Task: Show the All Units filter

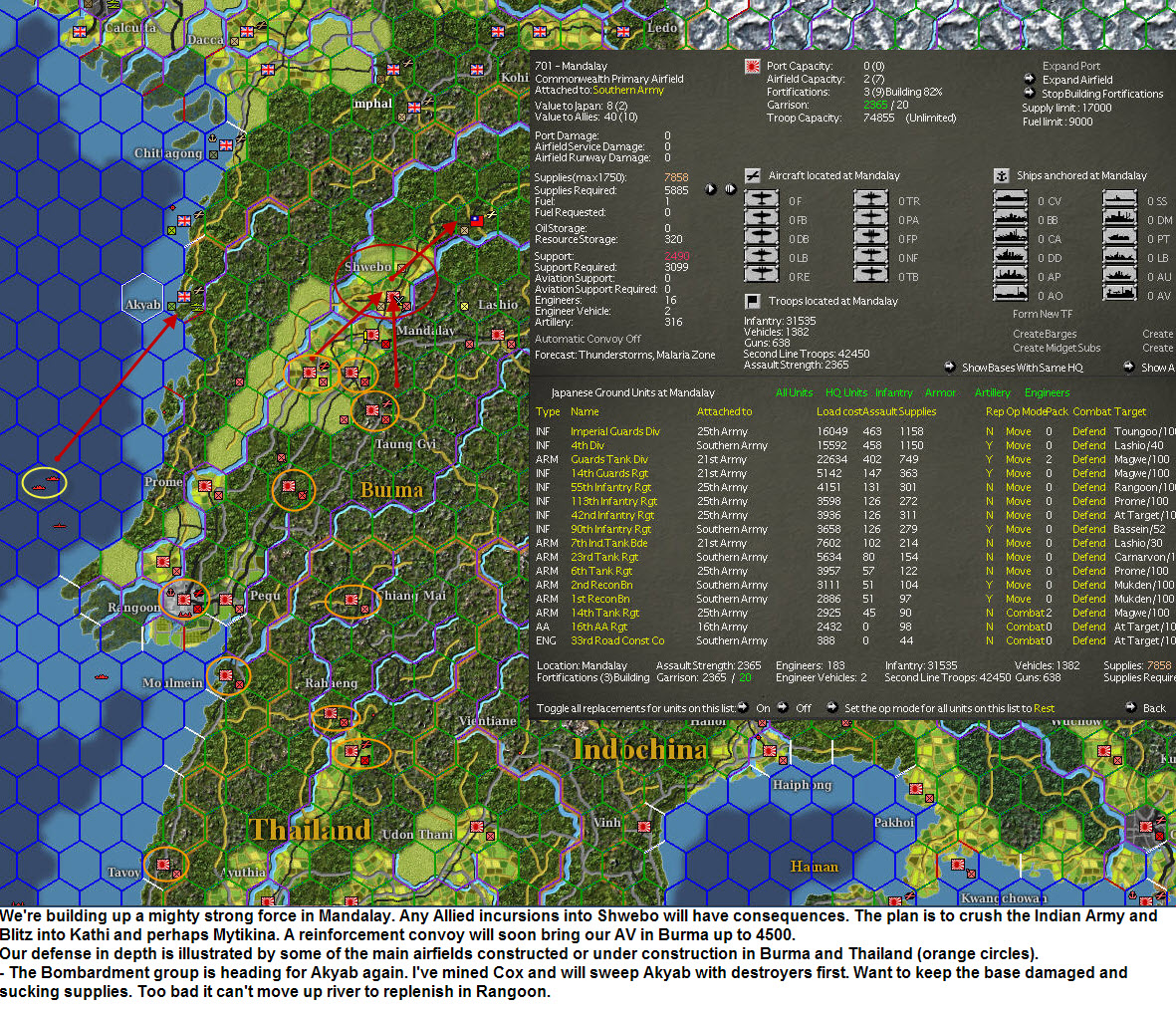Action: tap(794, 392)
